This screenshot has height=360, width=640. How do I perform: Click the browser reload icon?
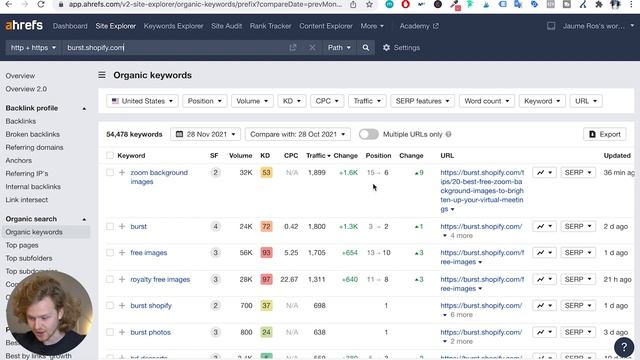[41, 4]
